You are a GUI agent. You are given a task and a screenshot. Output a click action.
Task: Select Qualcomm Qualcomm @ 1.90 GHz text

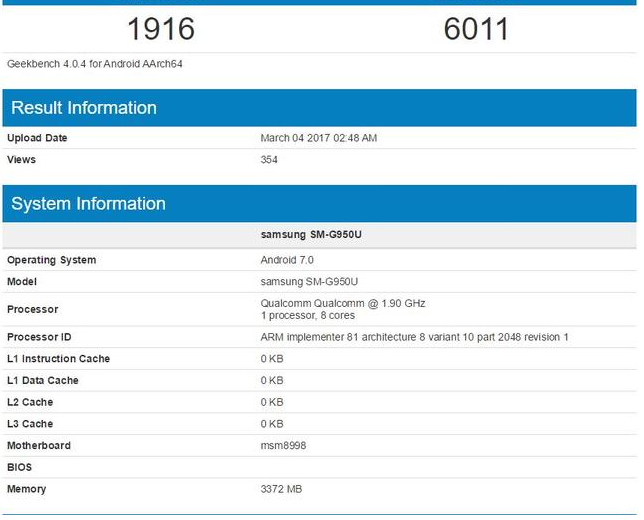tap(343, 304)
